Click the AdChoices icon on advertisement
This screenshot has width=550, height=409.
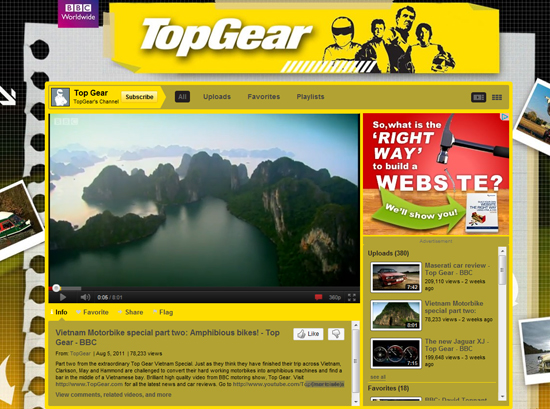[505, 117]
